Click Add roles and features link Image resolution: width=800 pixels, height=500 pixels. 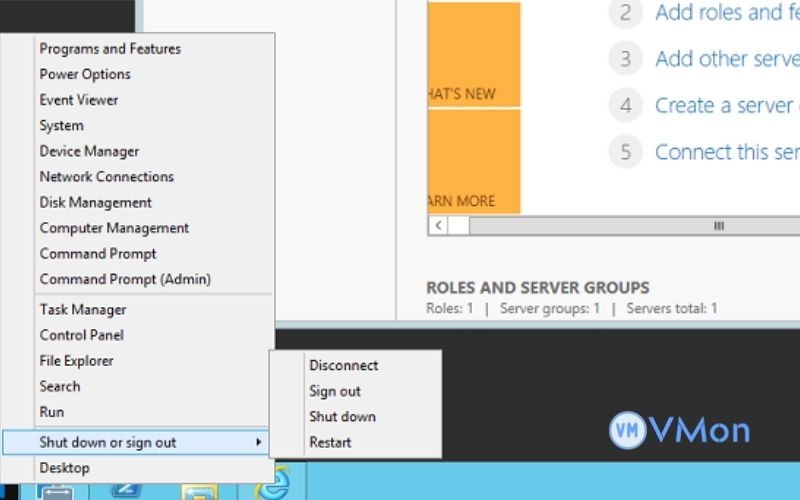tap(728, 12)
